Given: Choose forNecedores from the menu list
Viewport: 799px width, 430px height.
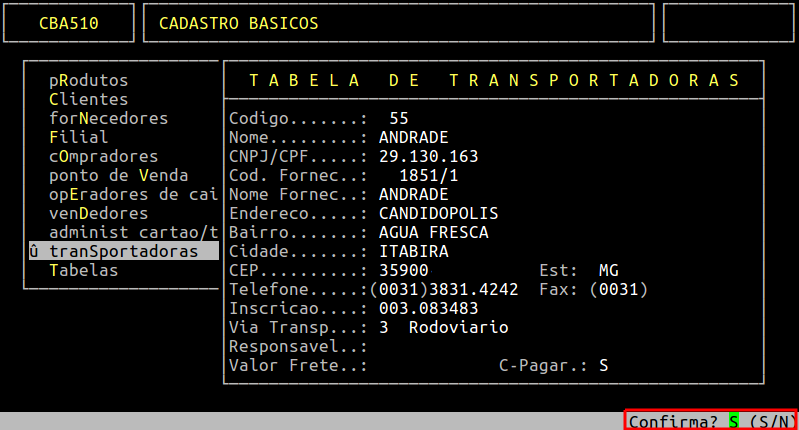Looking at the screenshot, I should coord(108,118).
